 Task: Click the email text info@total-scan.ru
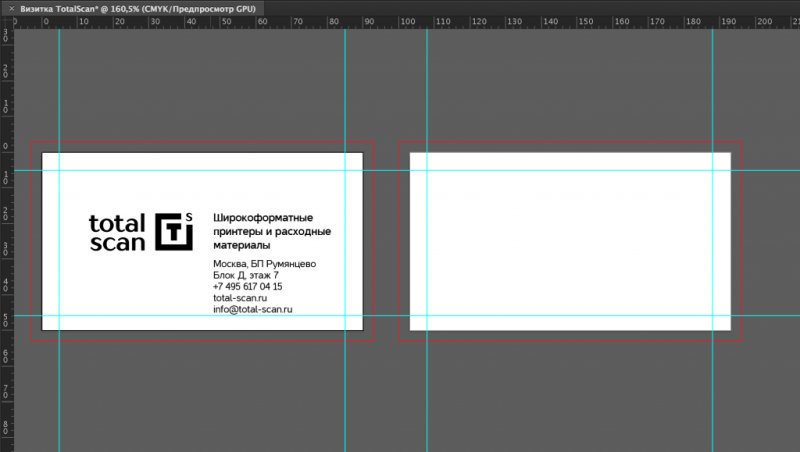253,309
